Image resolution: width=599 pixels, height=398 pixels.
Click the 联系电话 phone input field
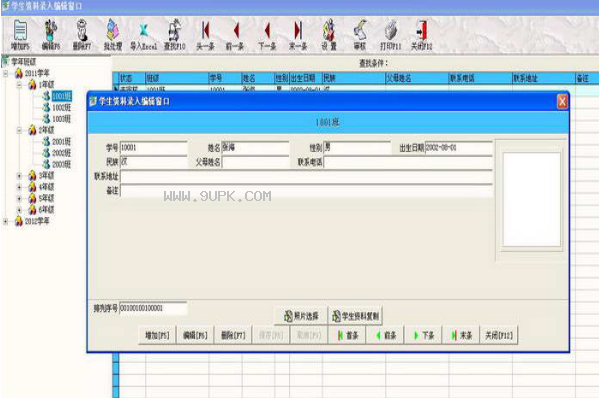(x=408, y=162)
